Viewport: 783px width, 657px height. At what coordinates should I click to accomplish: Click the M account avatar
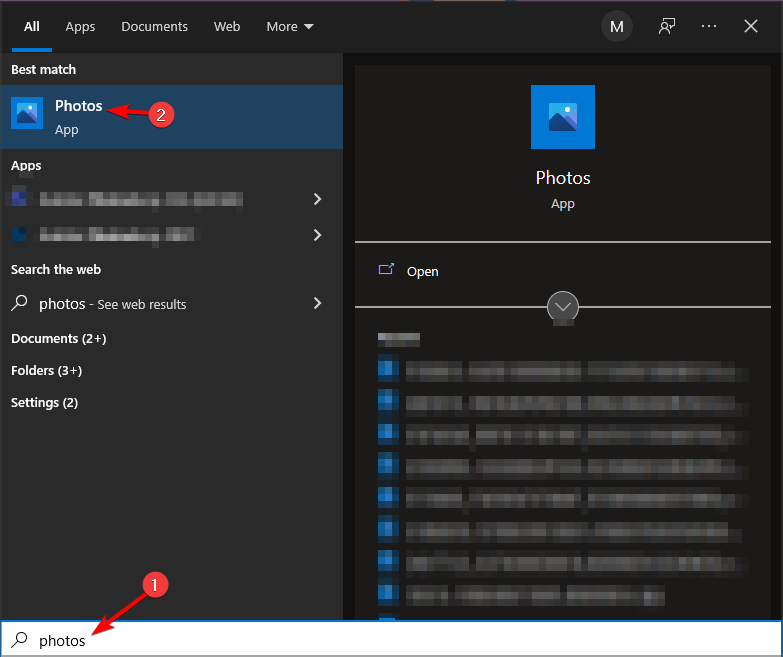[x=617, y=26]
